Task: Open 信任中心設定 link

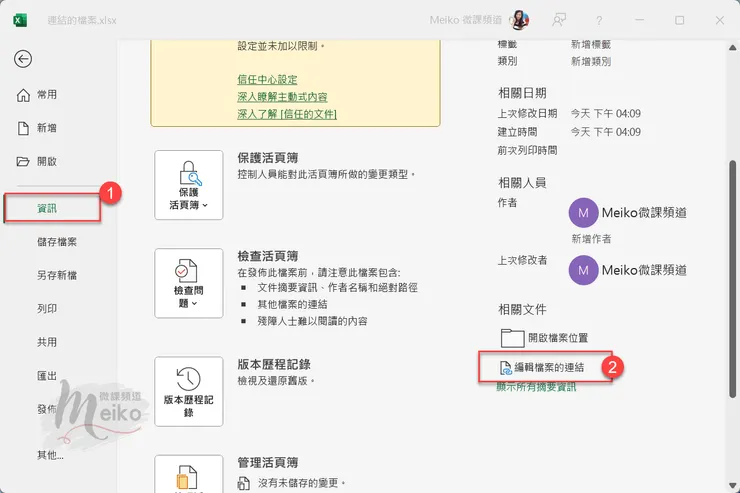Action: (267, 79)
